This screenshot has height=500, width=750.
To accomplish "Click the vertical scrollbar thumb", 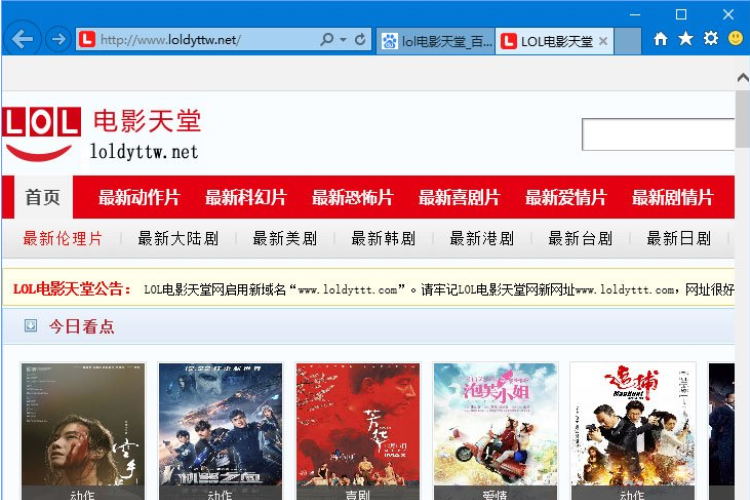I will coord(742,120).
